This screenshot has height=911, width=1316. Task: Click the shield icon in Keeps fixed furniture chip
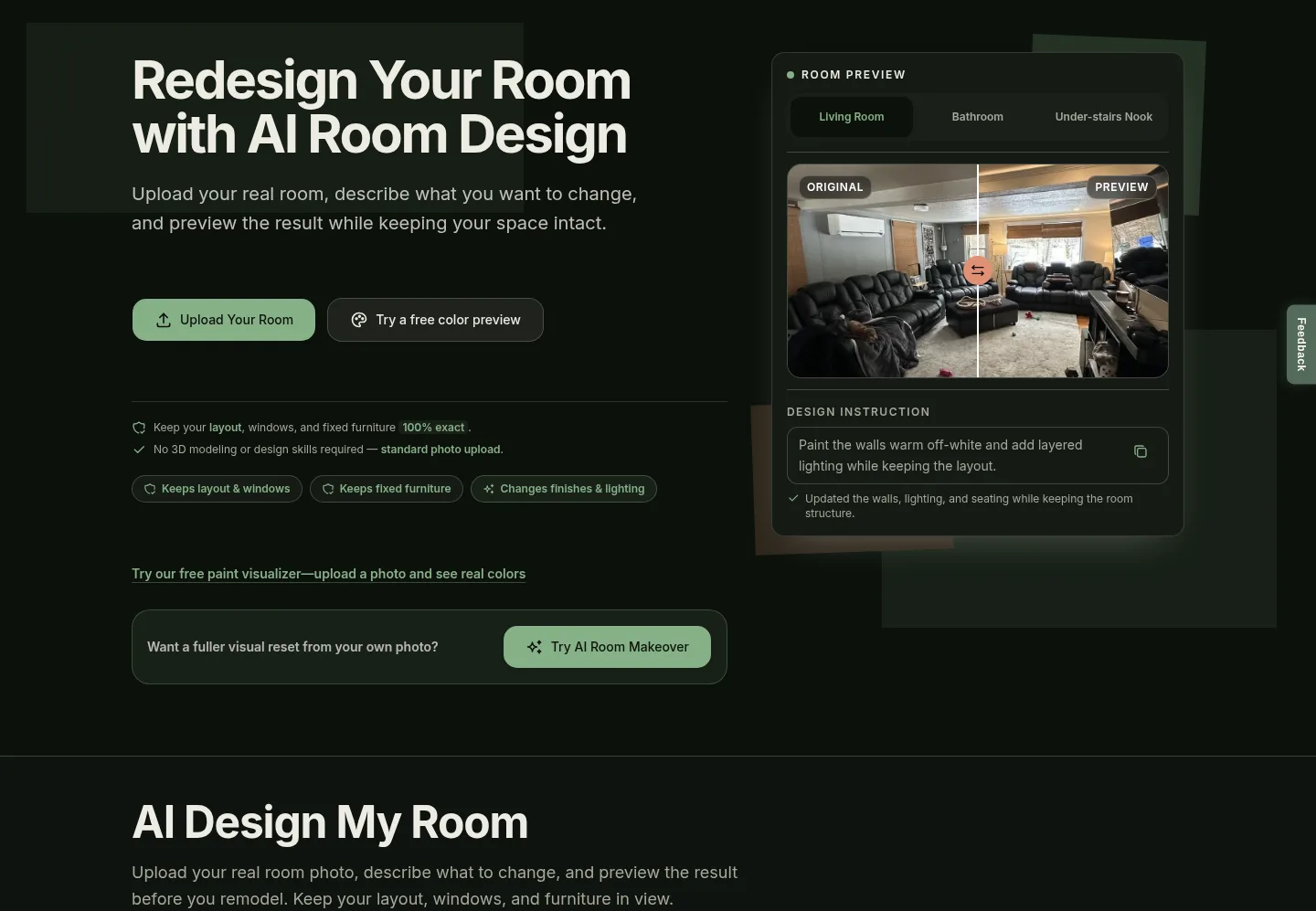328,489
